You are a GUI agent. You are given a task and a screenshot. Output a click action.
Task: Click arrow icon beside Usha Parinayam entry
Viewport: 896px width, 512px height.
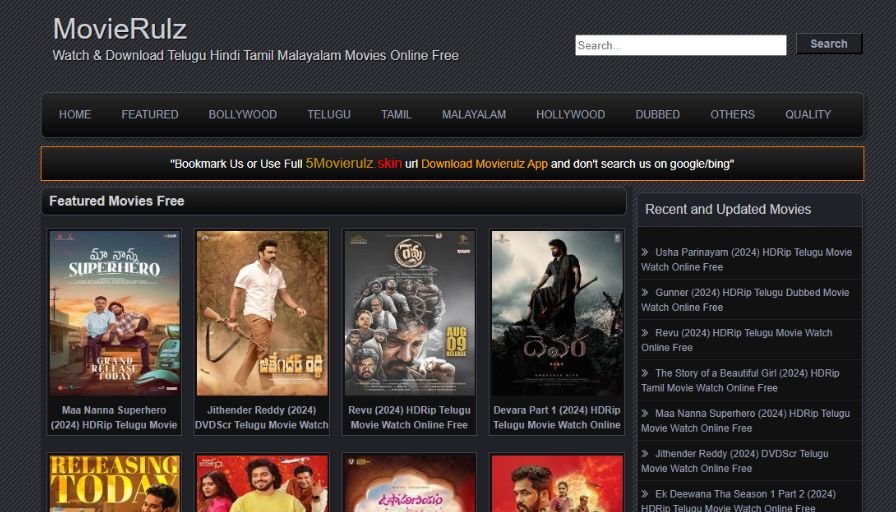coord(645,252)
